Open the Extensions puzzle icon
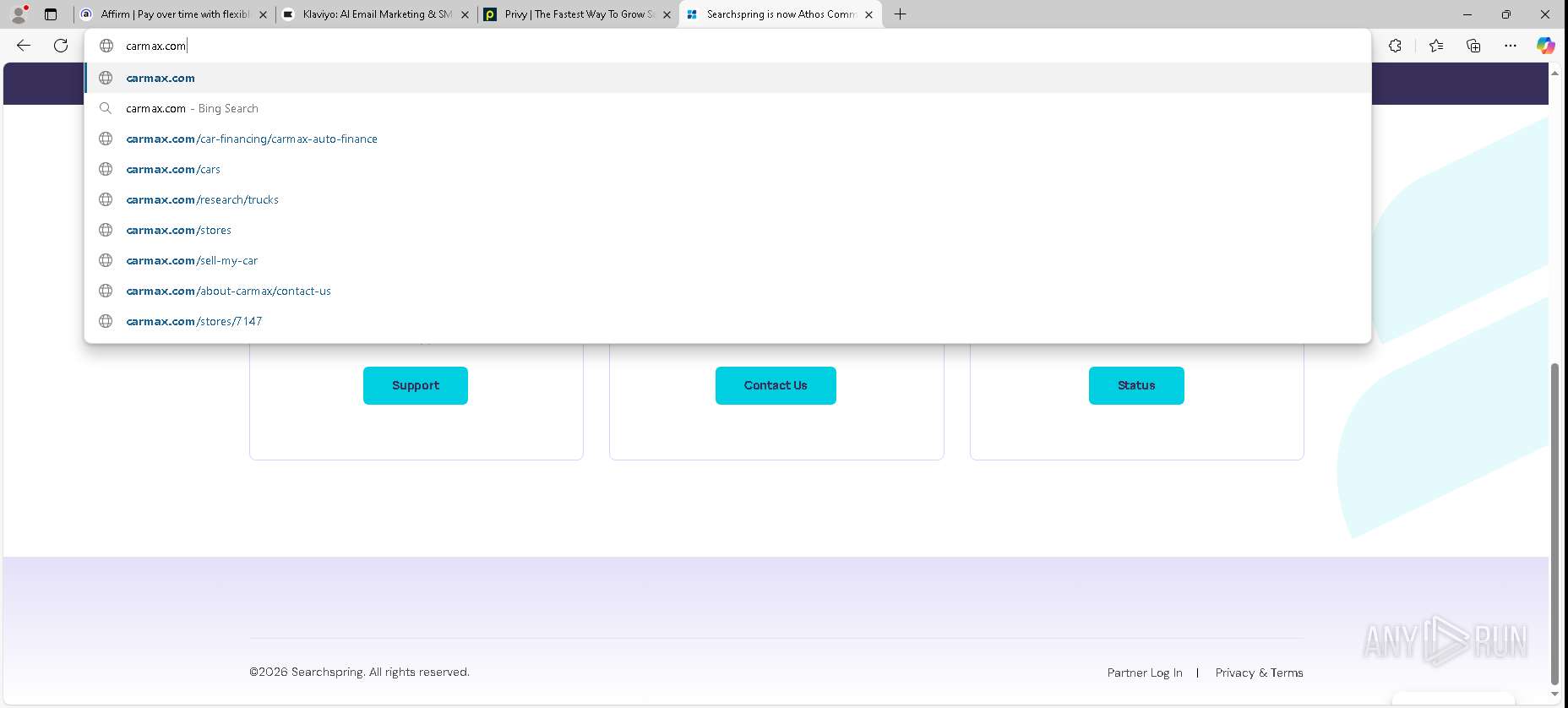1568x708 pixels. [1395, 46]
